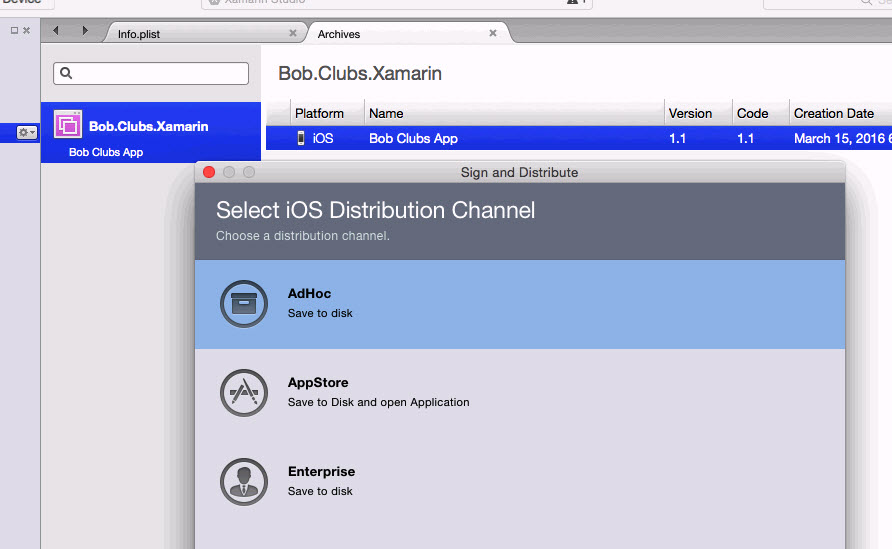Screen dimensions: 892x549
Task: Close the left pad with the x icon
Action: point(26,30)
